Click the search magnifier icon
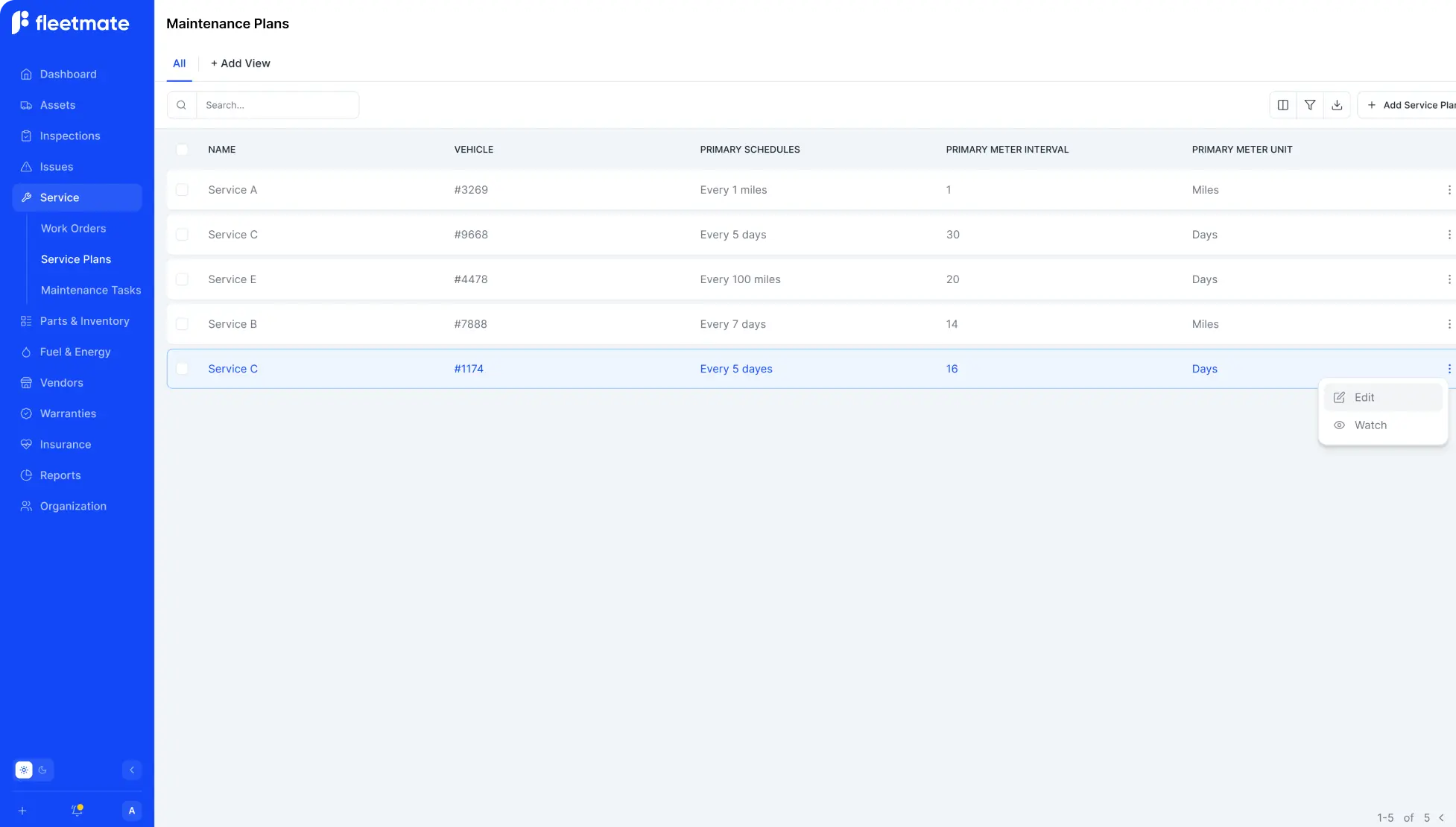The height and width of the screenshot is (827, 1456). point(181,105)
